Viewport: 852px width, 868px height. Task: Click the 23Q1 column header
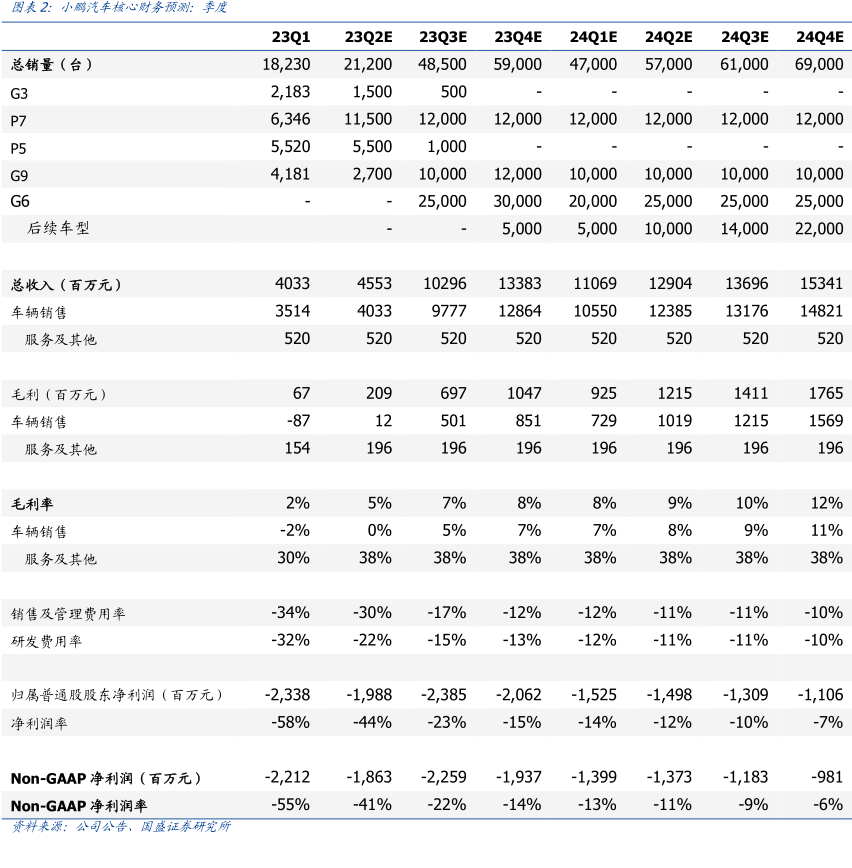click(291, 37)
